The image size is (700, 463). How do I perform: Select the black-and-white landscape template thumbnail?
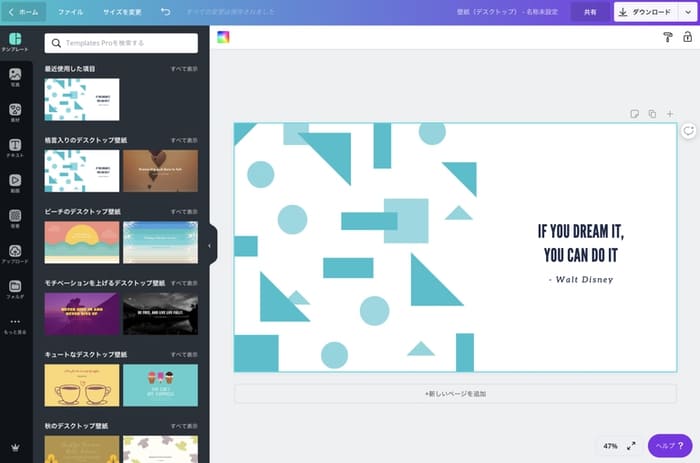coord(160,314)
